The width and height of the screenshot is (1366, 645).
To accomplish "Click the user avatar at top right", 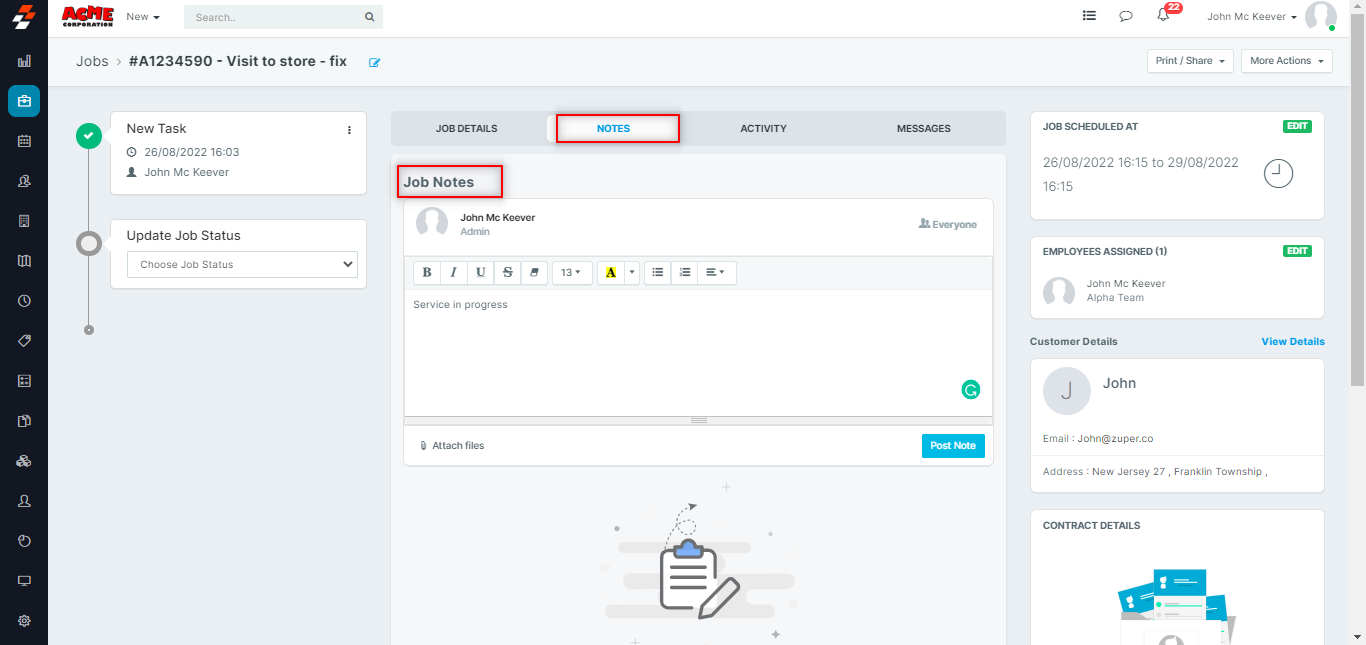I will (1320, 16).
